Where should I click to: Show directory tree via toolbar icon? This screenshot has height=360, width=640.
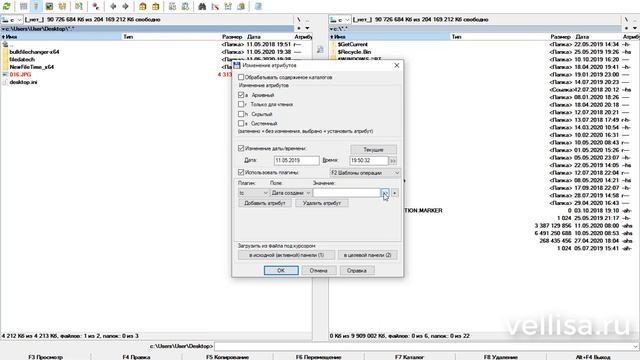62,6
